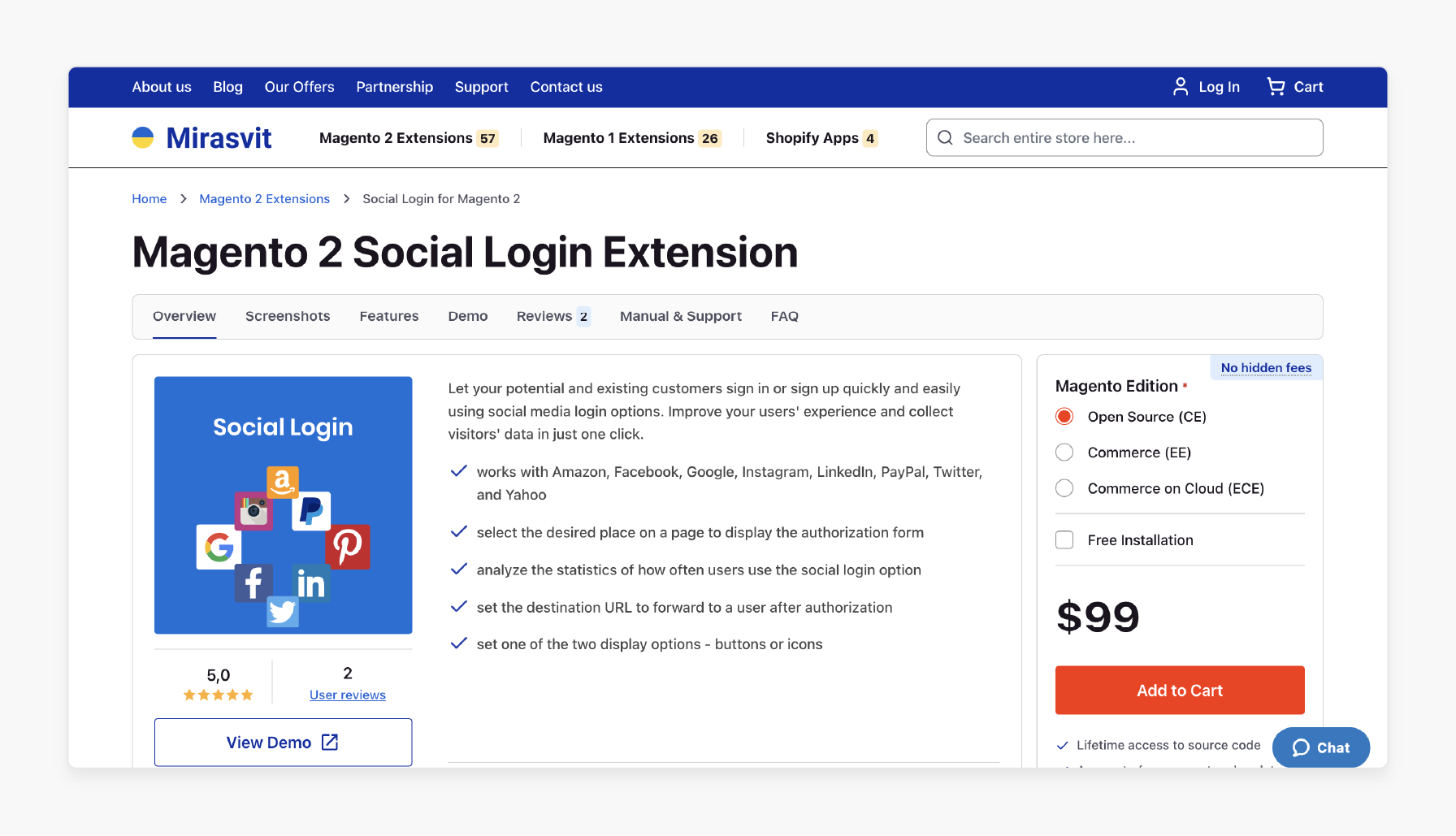Click the 57 badge on Magento 2 Extensions
This screenshot has width=1456, height=836.
487,138
